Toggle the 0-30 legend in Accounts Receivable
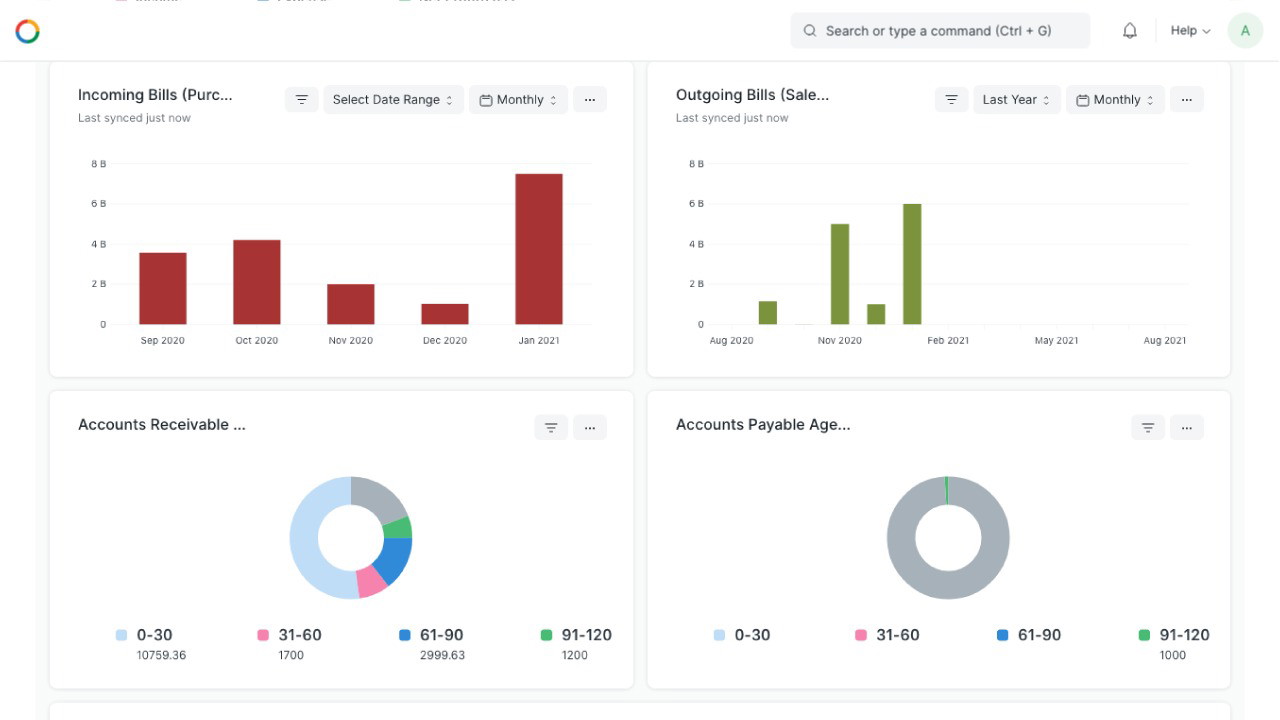 [x=151, y=635]
